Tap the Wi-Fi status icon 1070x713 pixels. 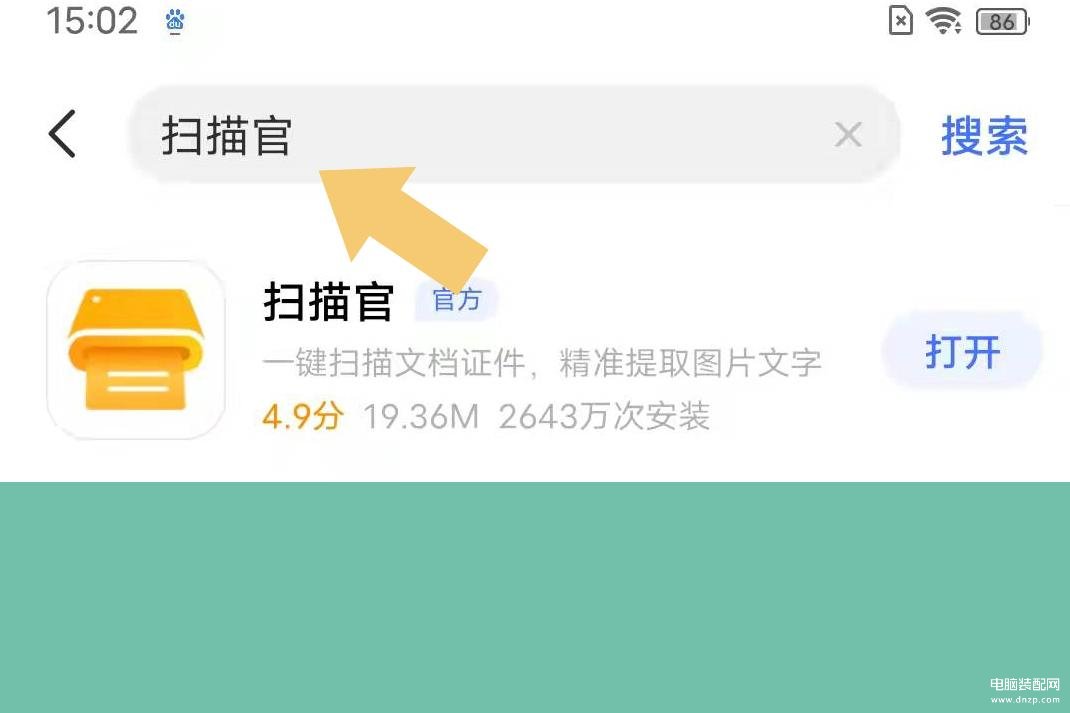(944, 20)
